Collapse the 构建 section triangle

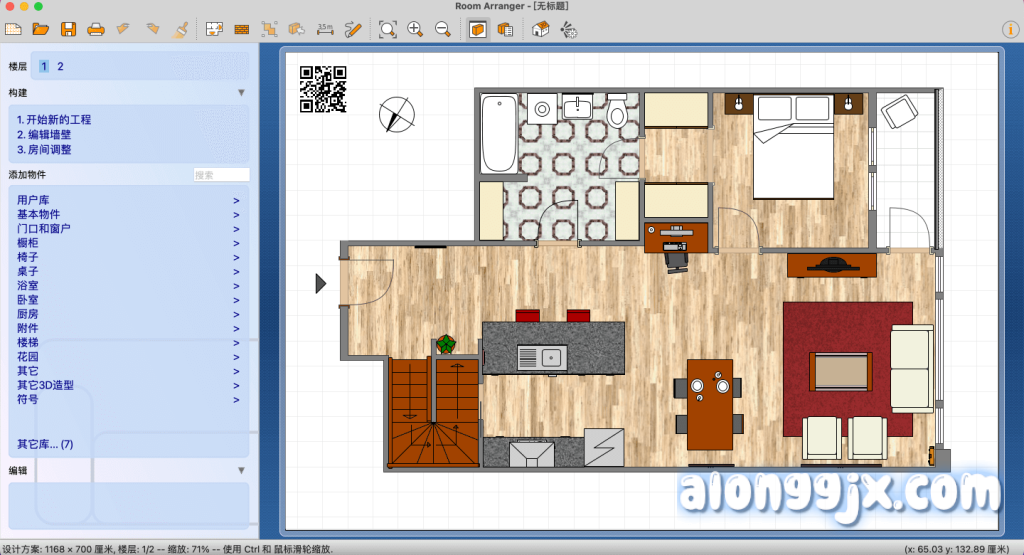(241, 93)
